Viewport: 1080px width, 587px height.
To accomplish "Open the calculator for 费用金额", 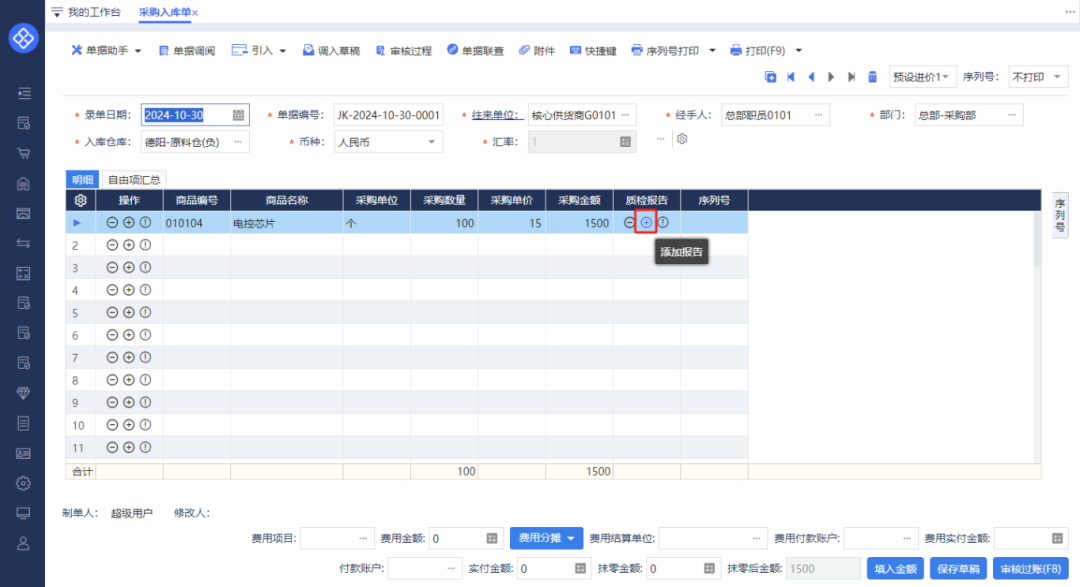I will [x=492, y=538].
